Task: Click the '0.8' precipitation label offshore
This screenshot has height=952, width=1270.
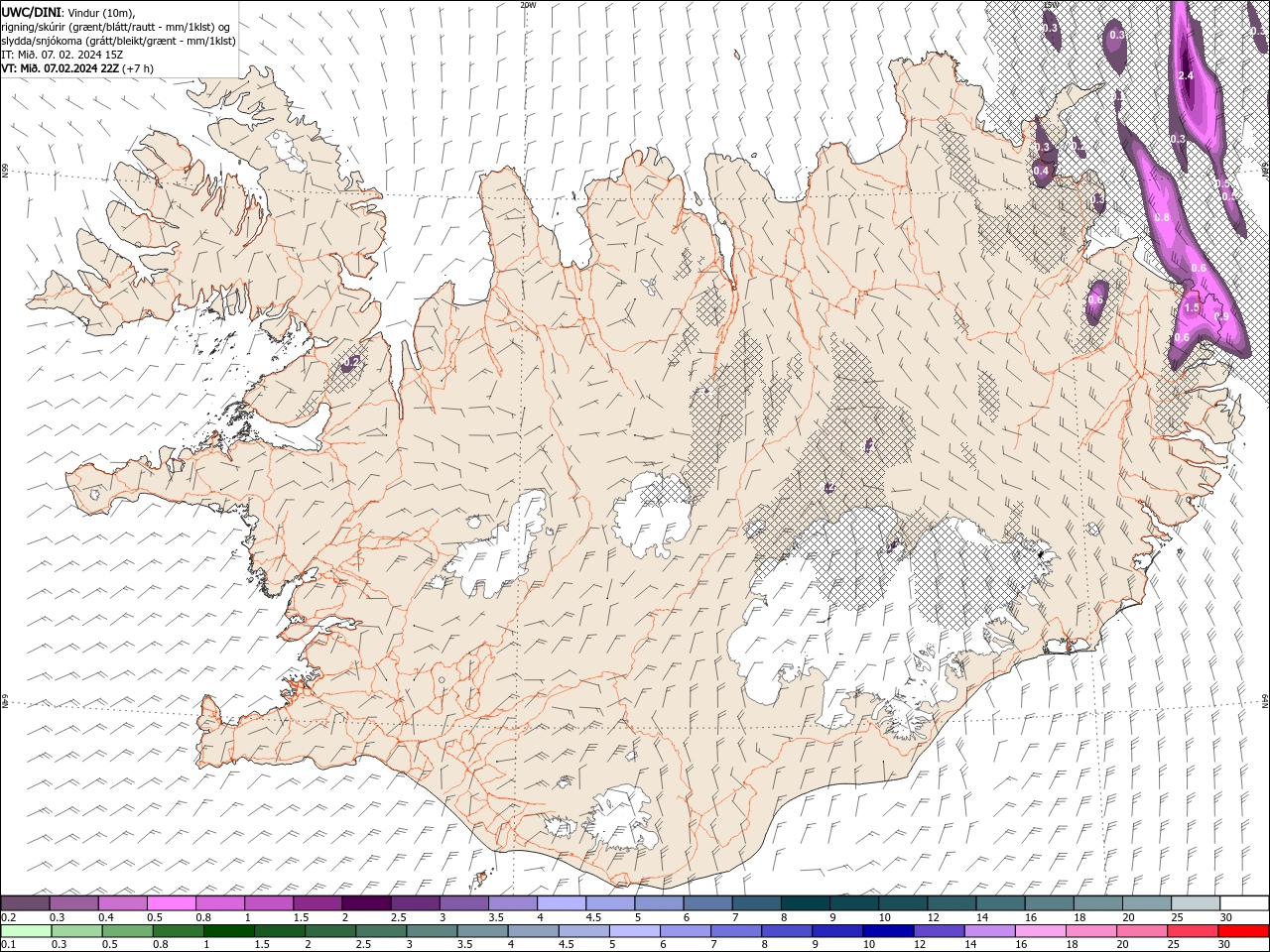Action: (x=1162, y=217)
